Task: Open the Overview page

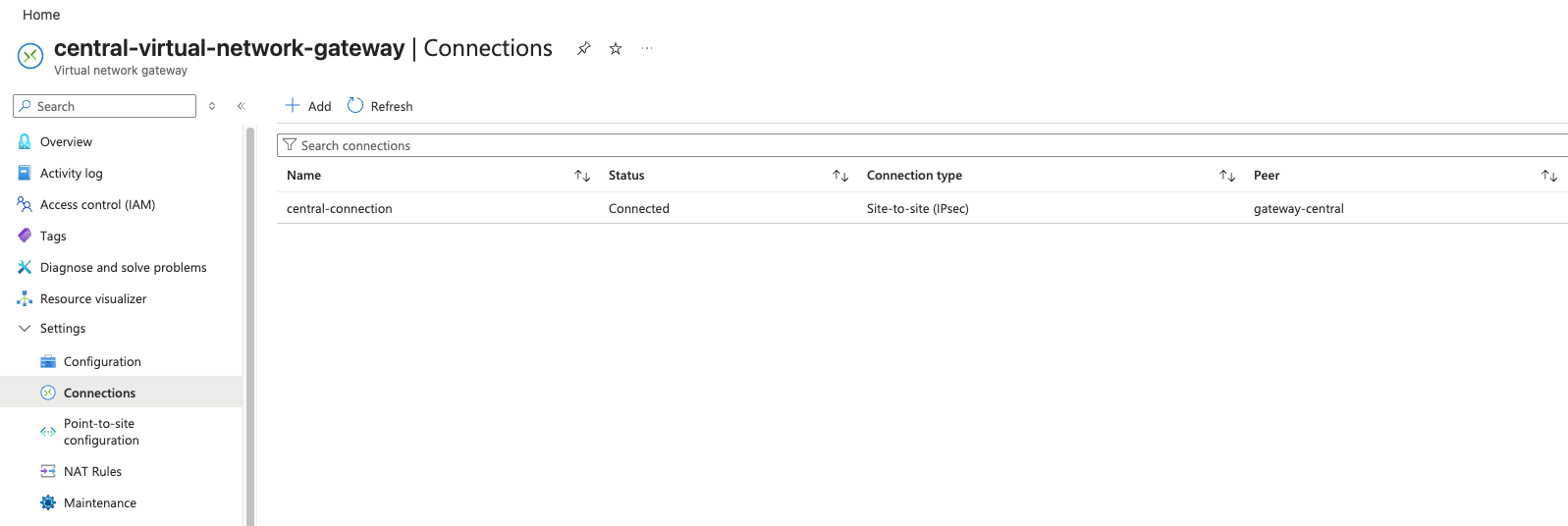Action: 66,142
